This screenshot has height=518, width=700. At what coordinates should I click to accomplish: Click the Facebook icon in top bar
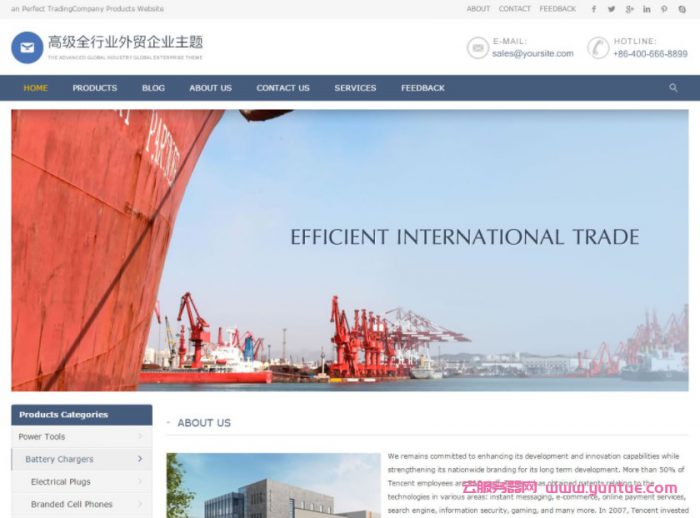tap(593, 9)
